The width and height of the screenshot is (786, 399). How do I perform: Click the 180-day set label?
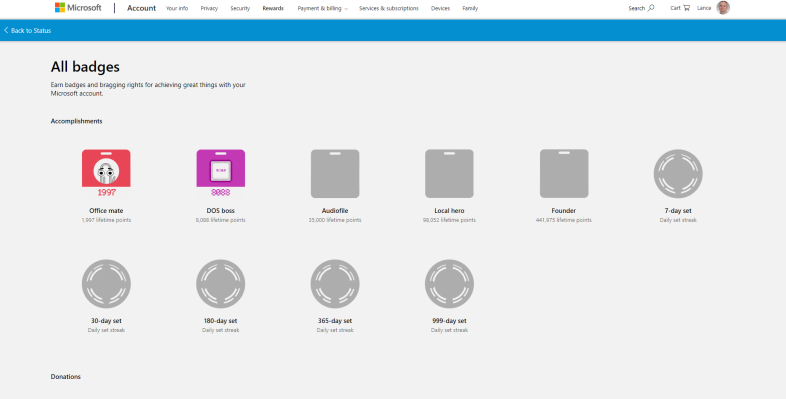[221, 321]
